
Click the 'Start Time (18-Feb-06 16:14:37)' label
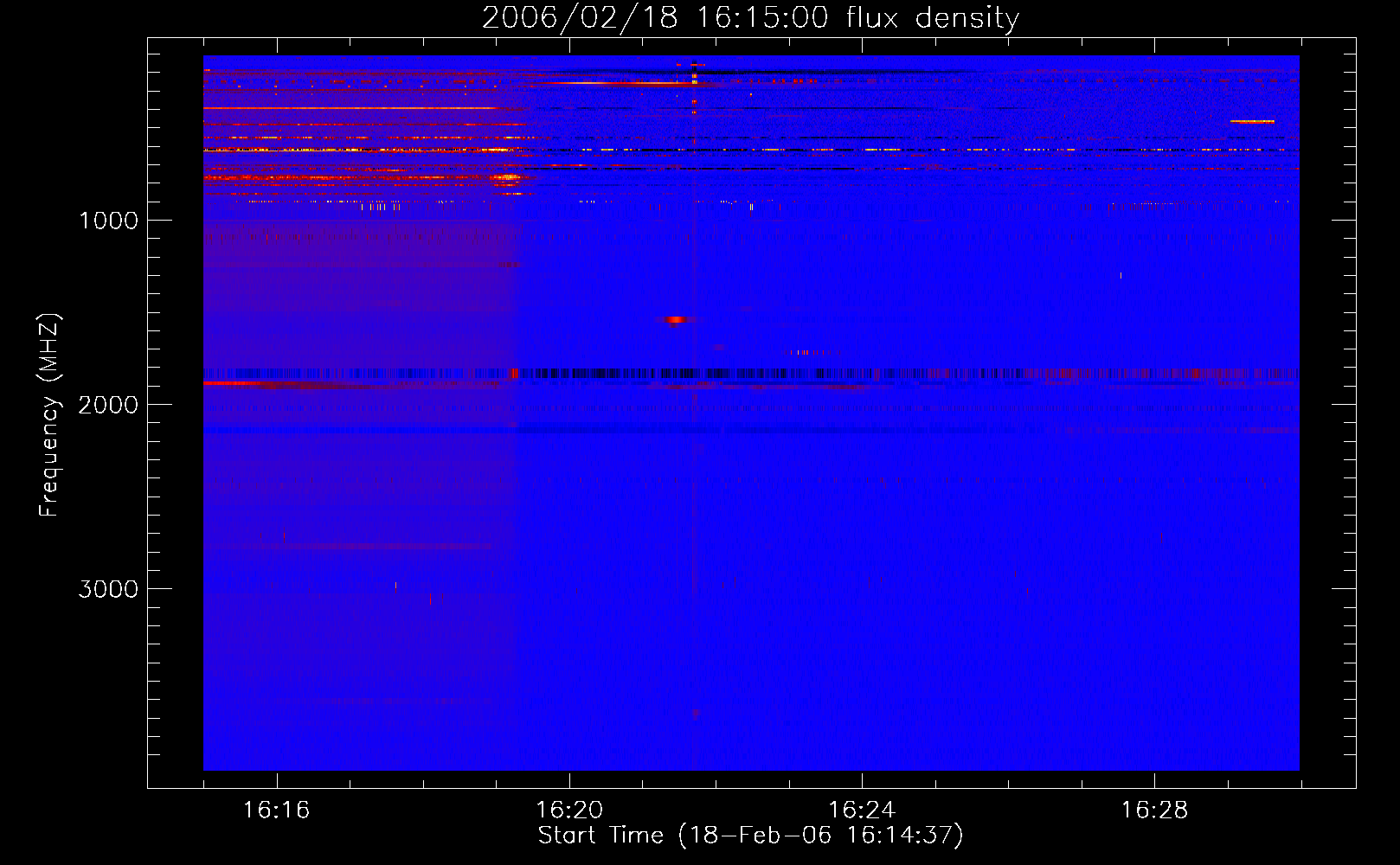pos(750,836)
